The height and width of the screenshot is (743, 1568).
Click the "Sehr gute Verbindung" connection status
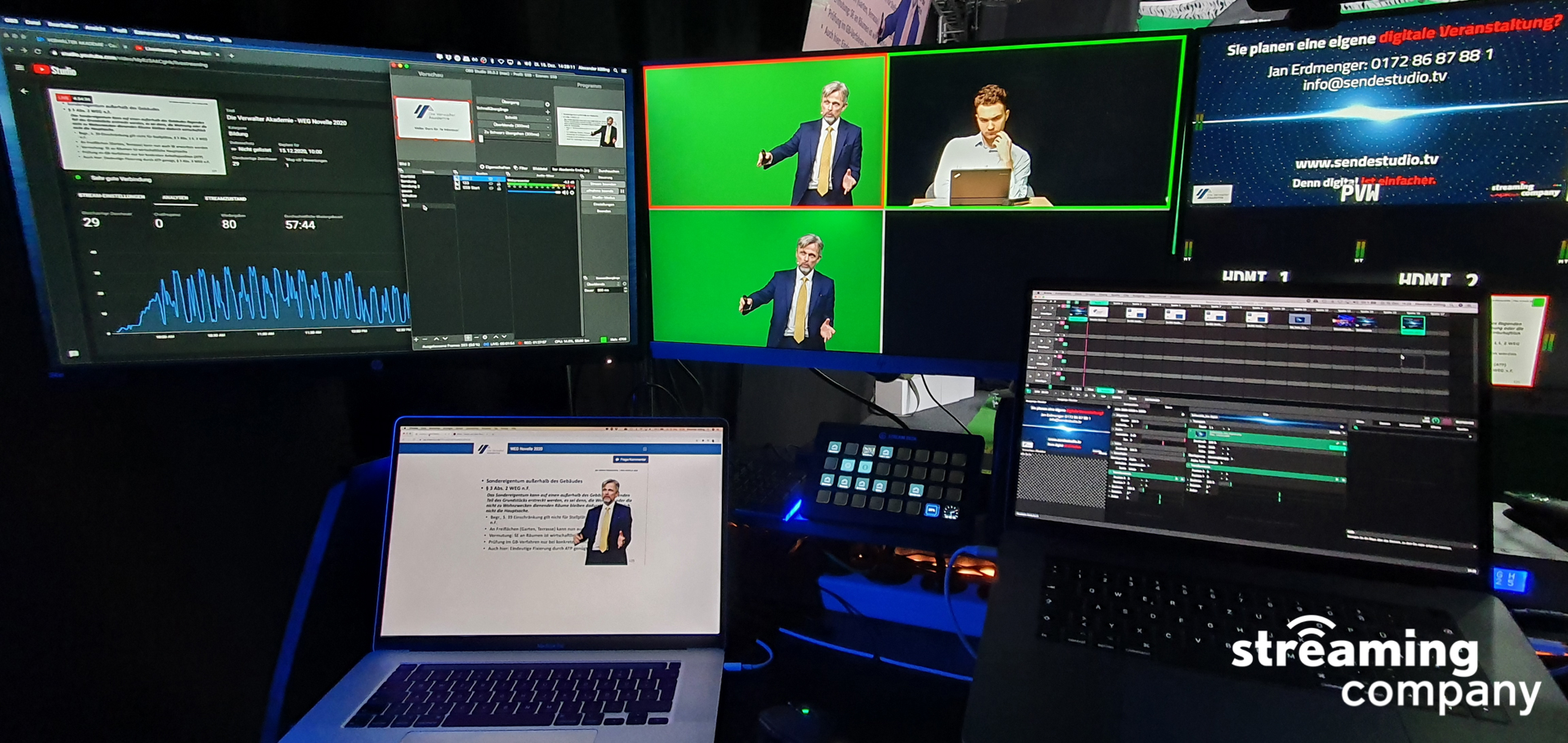pyautogui.click(x=120, y=178)
